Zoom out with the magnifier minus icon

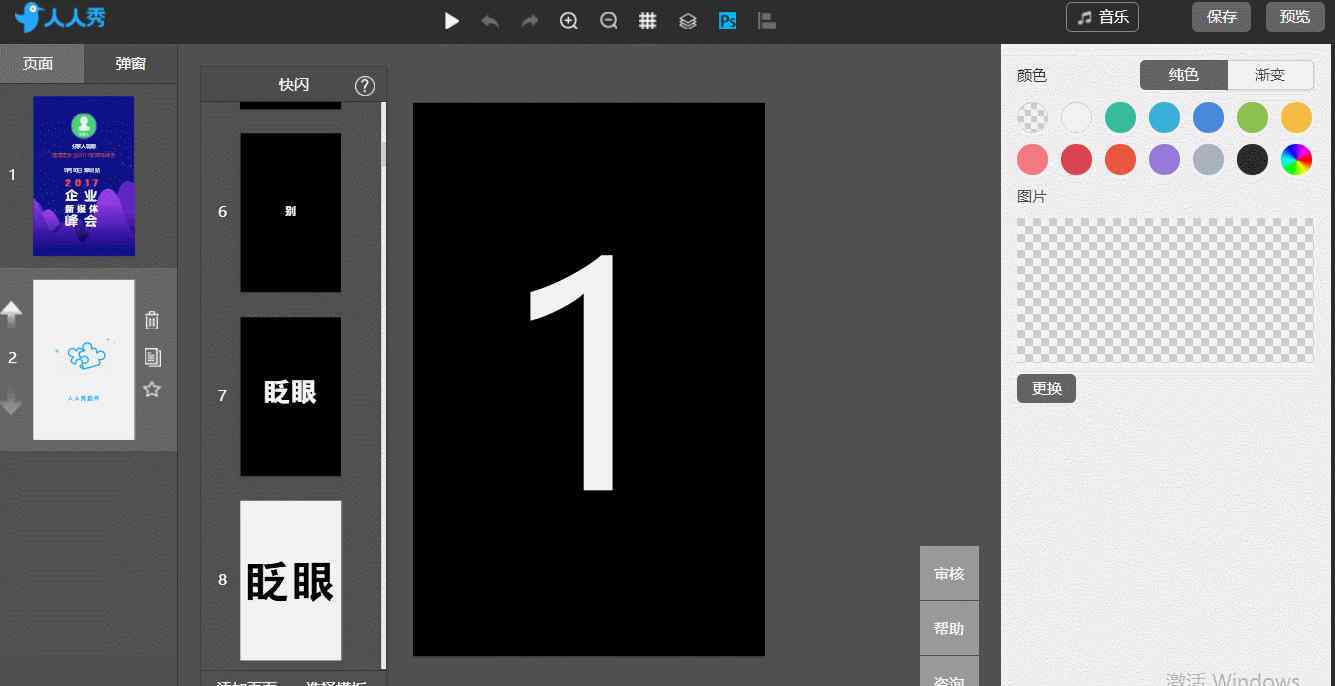click(x=608, y=21)
